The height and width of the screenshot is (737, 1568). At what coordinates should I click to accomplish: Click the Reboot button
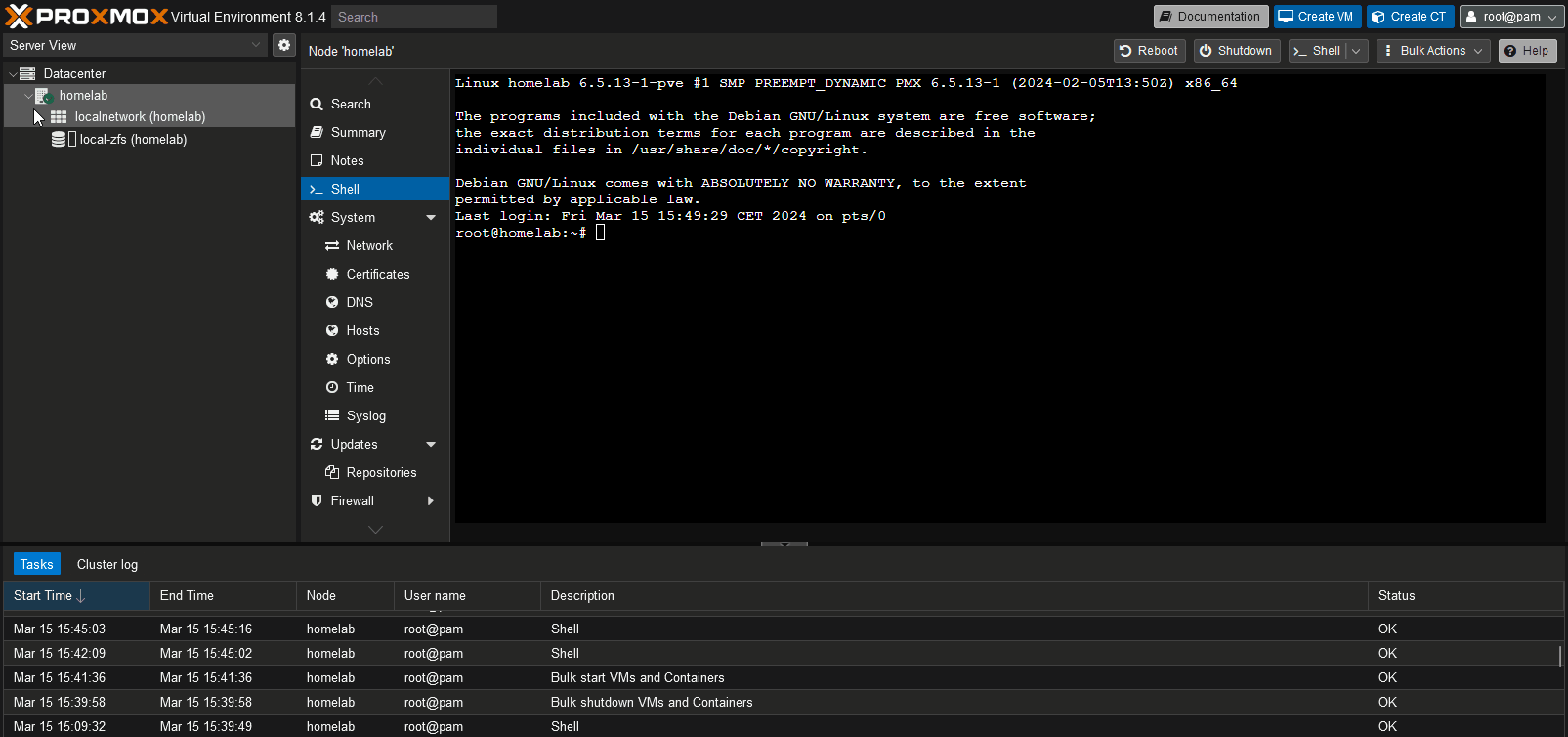pyautogui.click(x=1149, y=51)
